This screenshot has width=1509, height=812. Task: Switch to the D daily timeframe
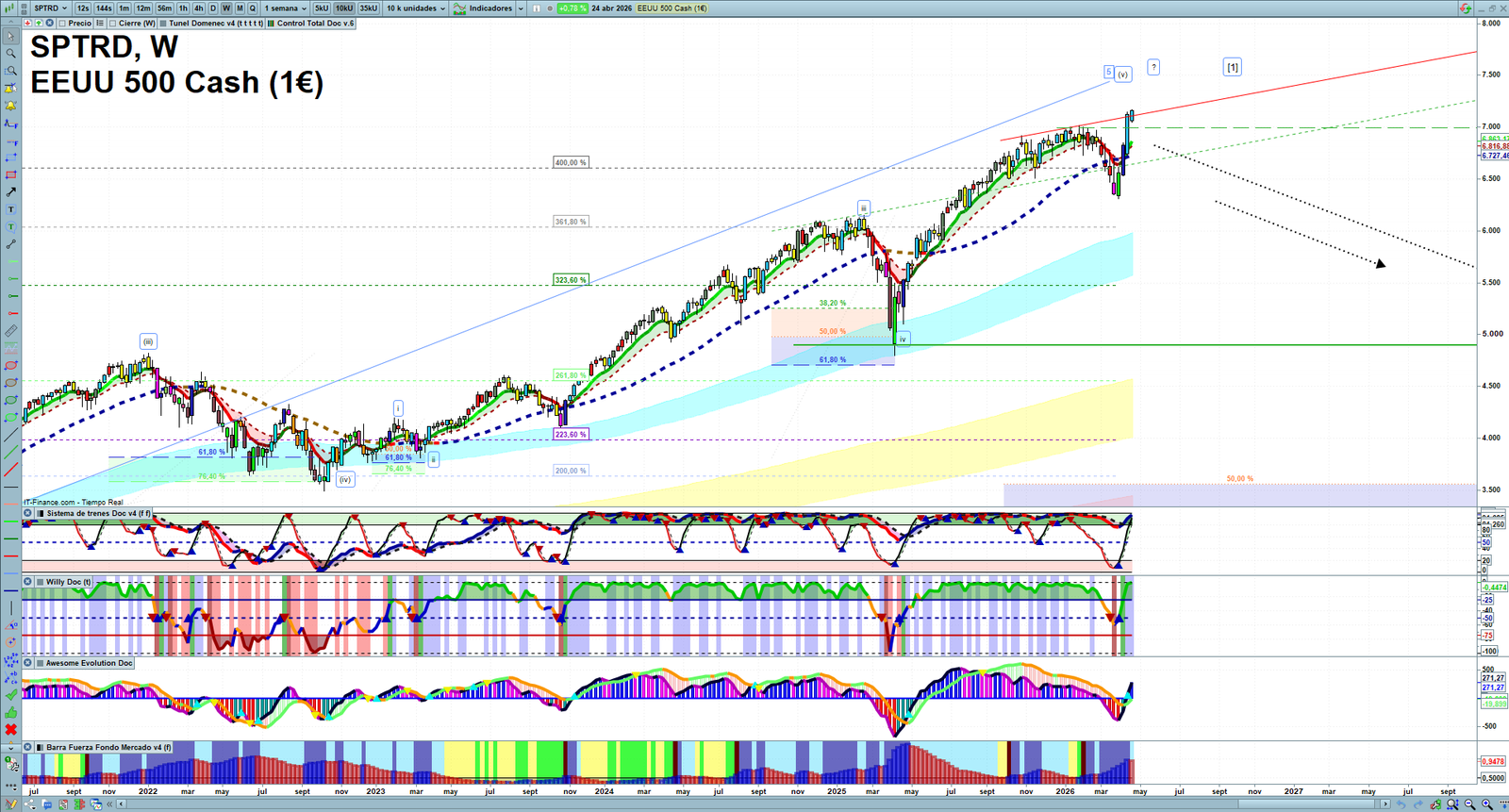pyautogui.click(x=212, y=8)
